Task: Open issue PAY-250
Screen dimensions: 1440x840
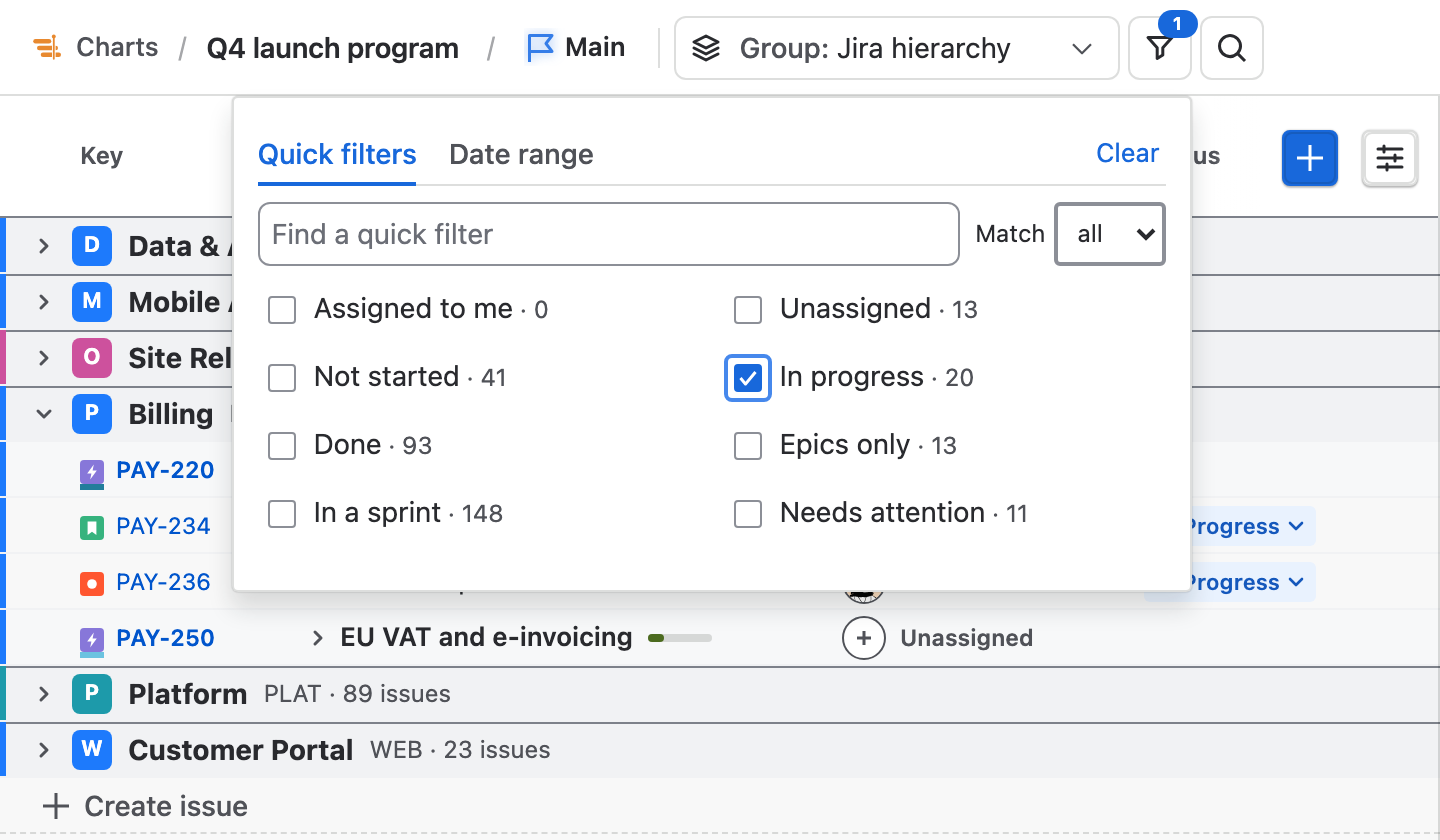Action: tap(165, 638)
